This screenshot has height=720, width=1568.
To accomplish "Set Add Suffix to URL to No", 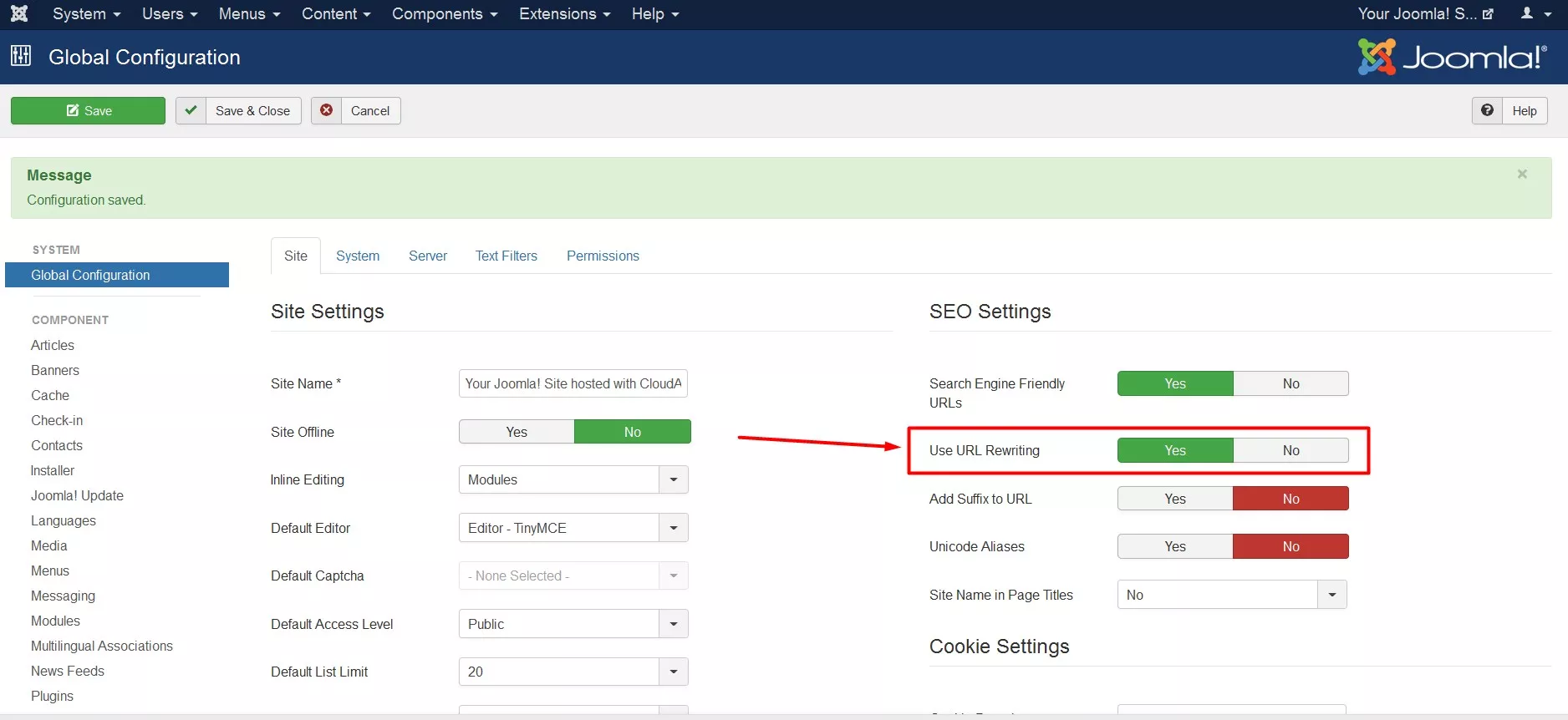I will click(1291, 499).
